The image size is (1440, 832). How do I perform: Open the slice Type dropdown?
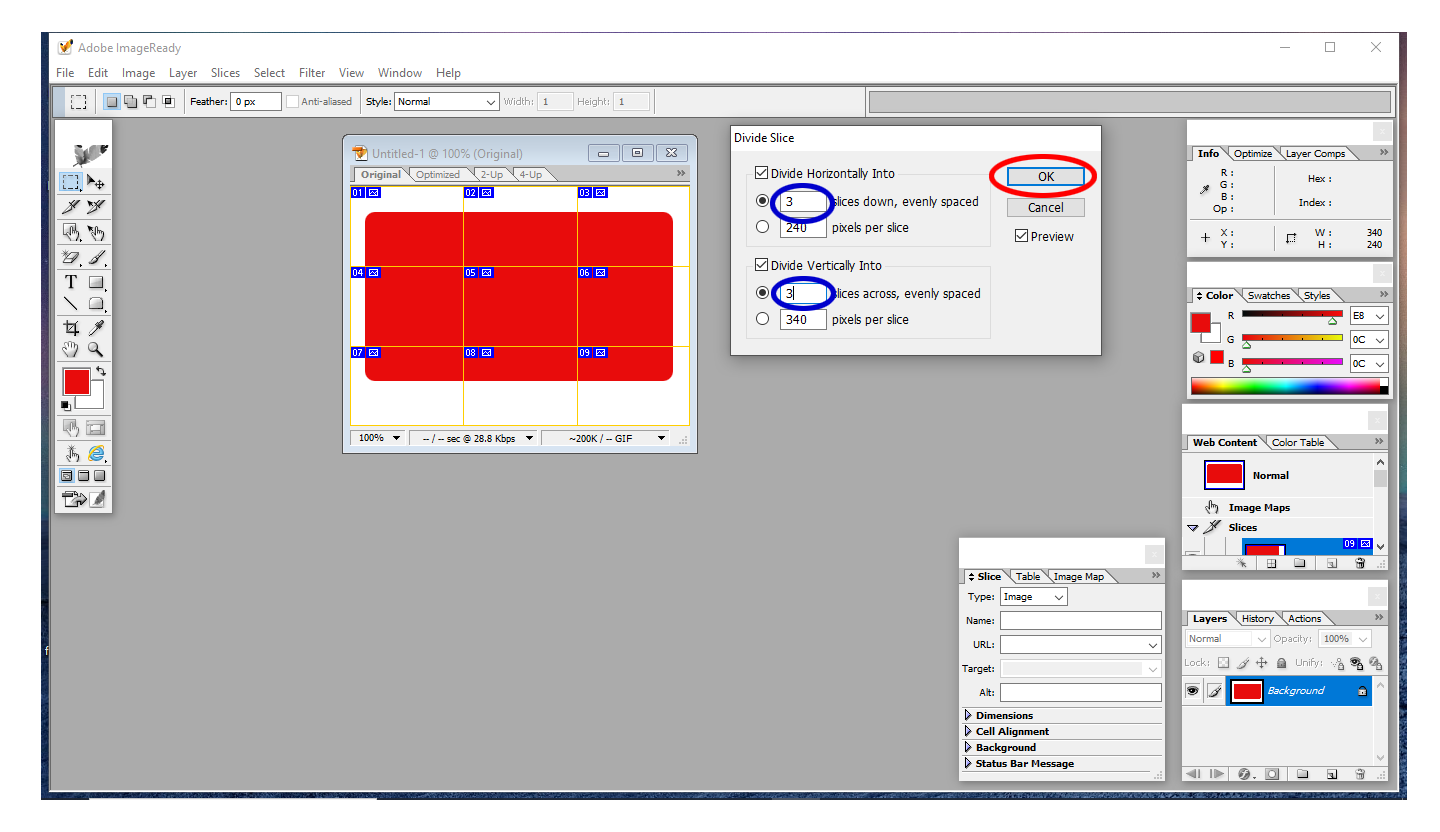[1033, 597]
